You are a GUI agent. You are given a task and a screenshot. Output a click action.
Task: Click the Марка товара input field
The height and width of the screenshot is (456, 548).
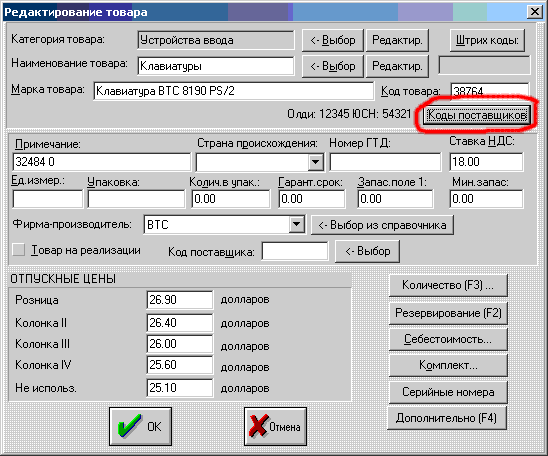click(233, 91)
